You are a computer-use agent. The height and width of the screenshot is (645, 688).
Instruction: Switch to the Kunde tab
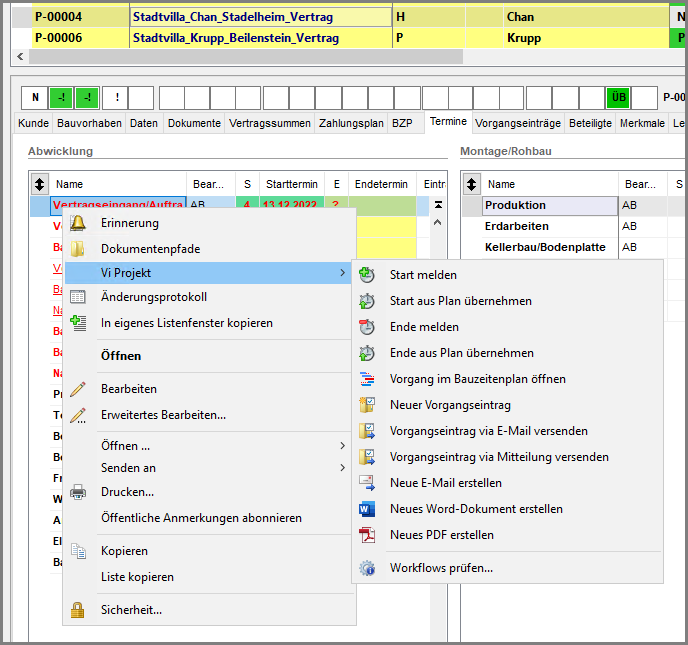pos(33,123)
